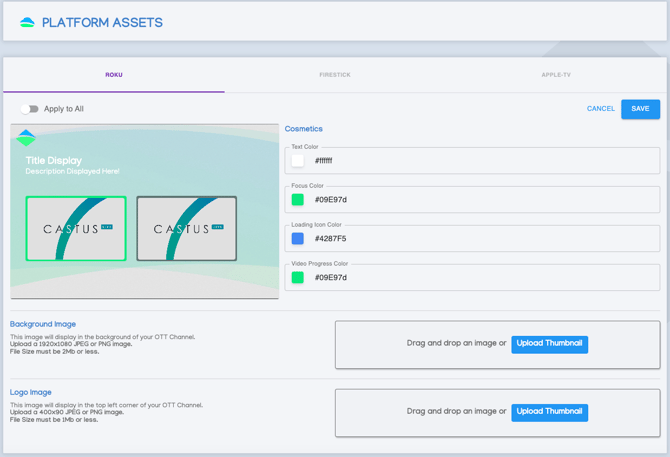Edit the Loading Icon Color hex value
This screenshot has width=670, height=457.
[480, 239]
